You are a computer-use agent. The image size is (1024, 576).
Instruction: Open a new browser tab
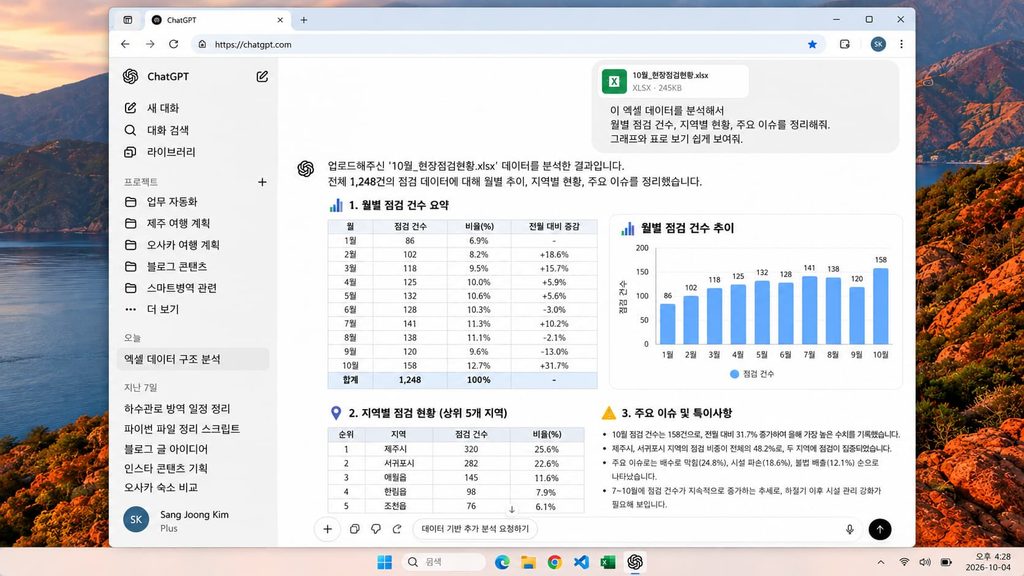click(304, 20)
